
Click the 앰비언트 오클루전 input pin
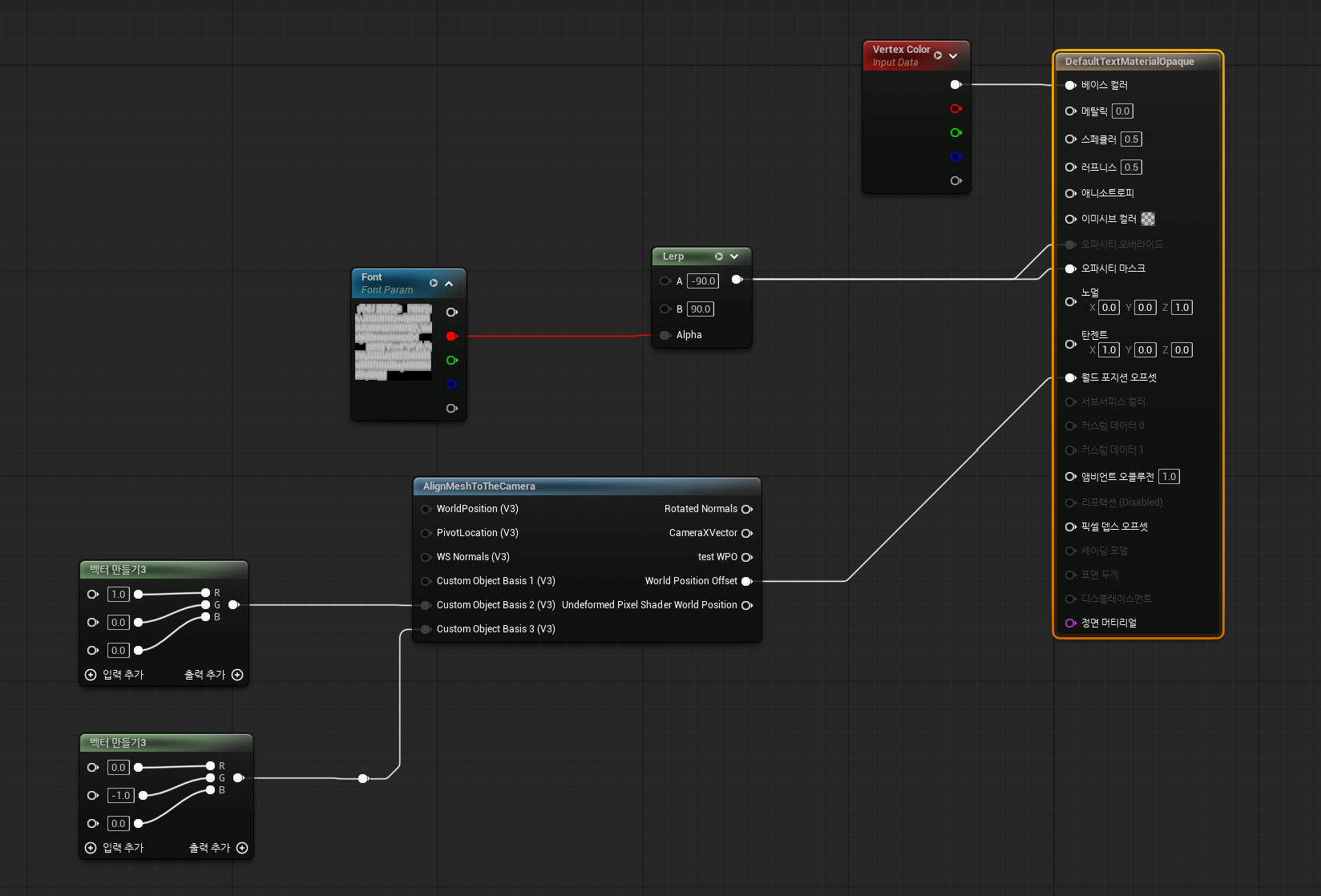pos(1071,477)
